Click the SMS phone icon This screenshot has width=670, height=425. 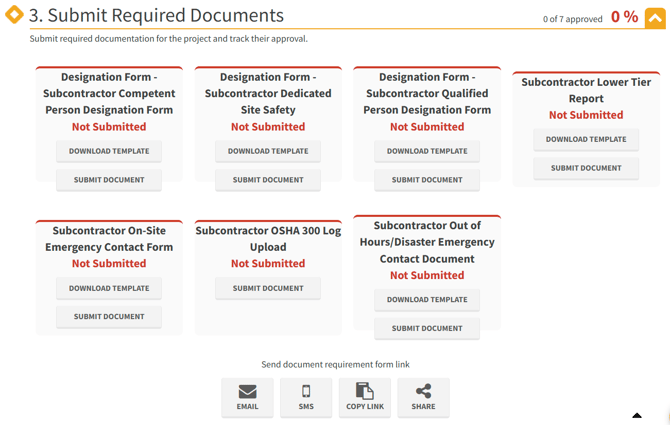tap(306, 392)
